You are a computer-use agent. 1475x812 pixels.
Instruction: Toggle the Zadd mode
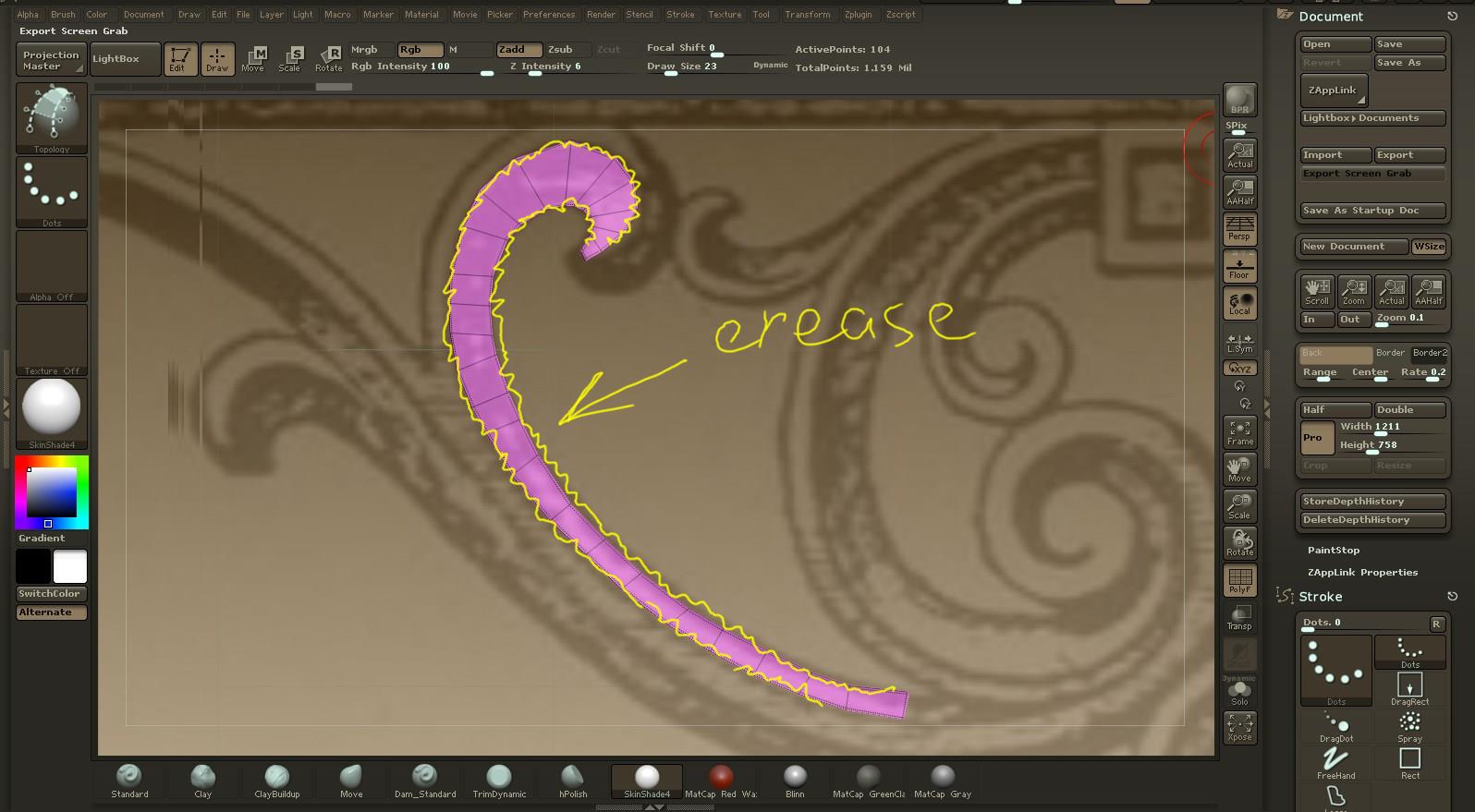[518, 50]
